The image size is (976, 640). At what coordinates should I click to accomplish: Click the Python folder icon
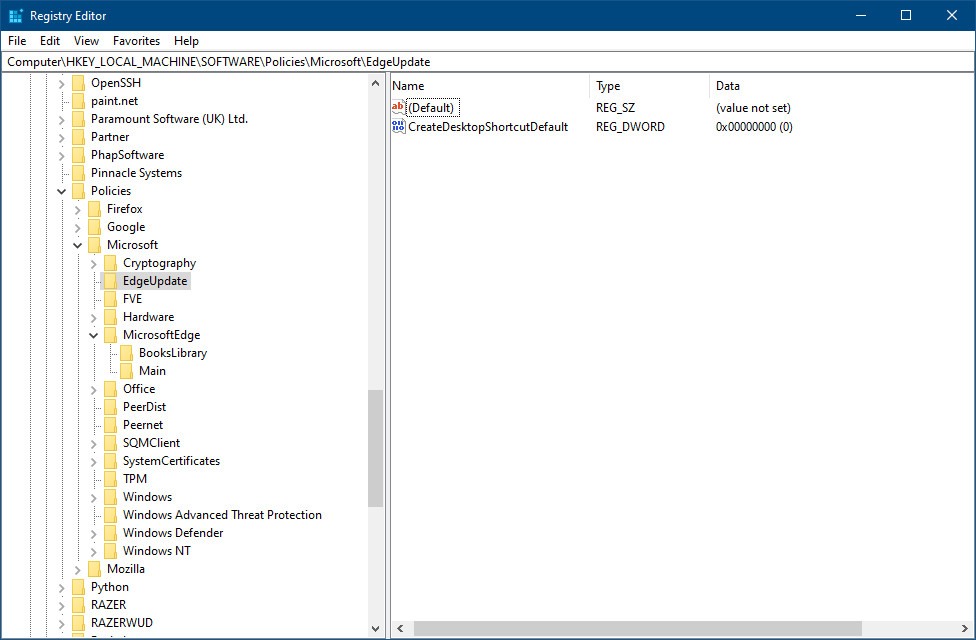pos(78,588)
